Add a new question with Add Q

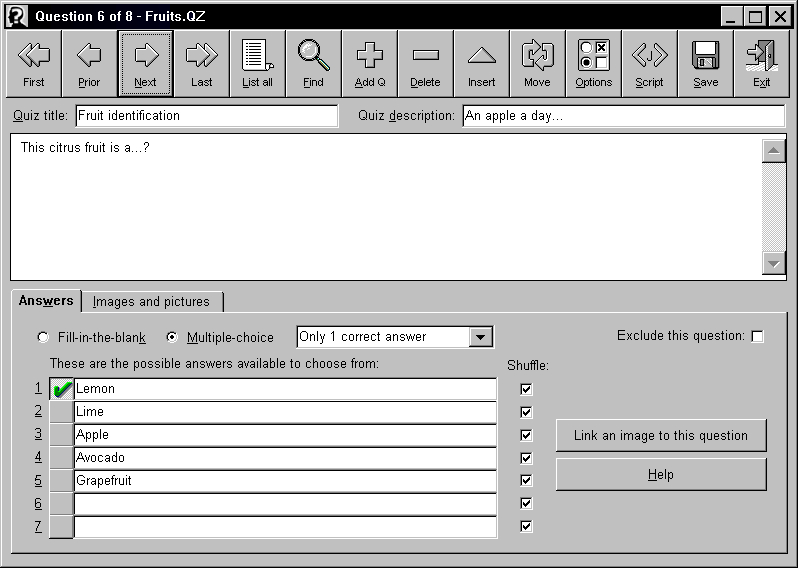pos(369,64)
